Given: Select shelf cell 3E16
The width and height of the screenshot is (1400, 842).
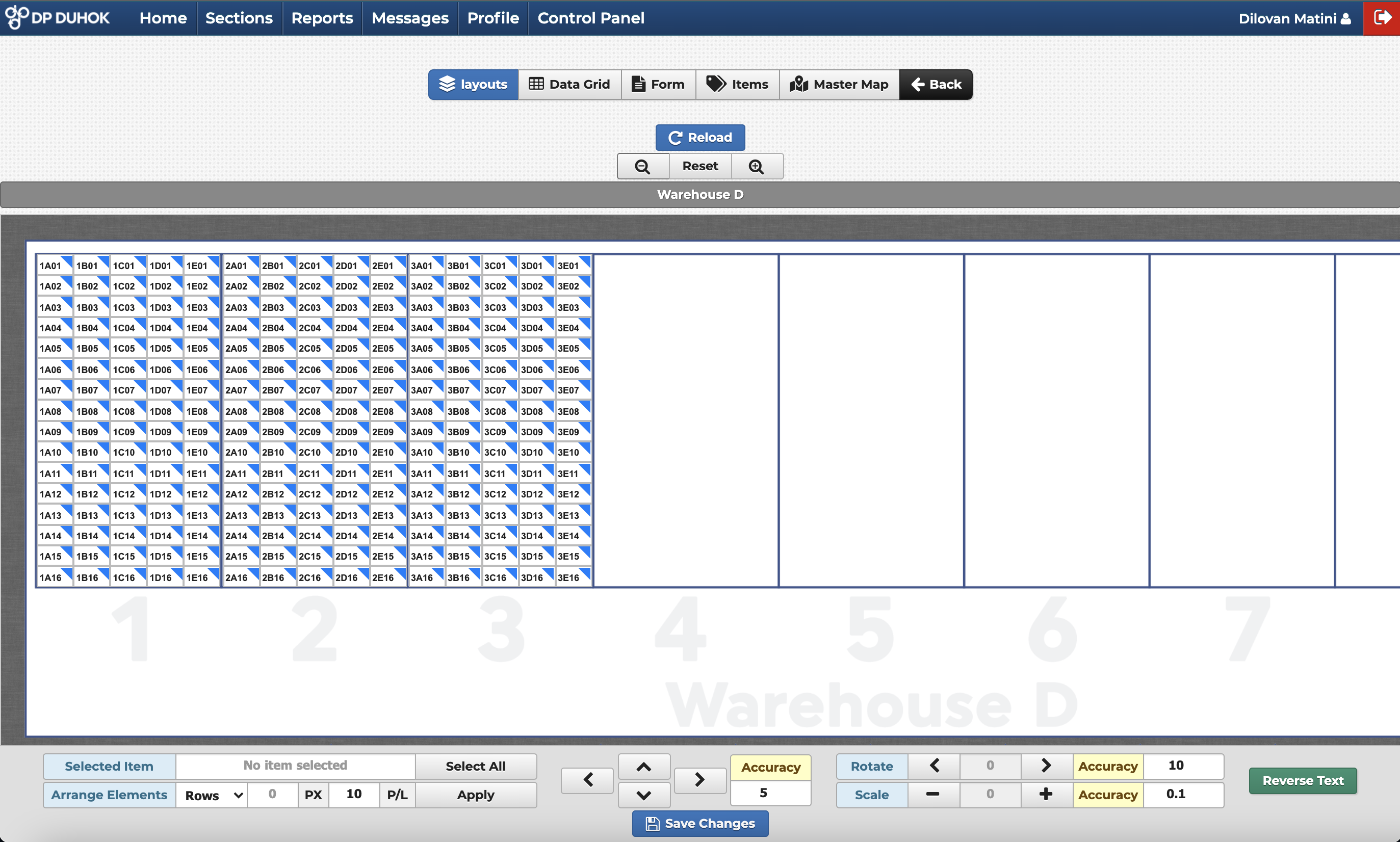Looking at the screenshot, I should click(573, 577).
